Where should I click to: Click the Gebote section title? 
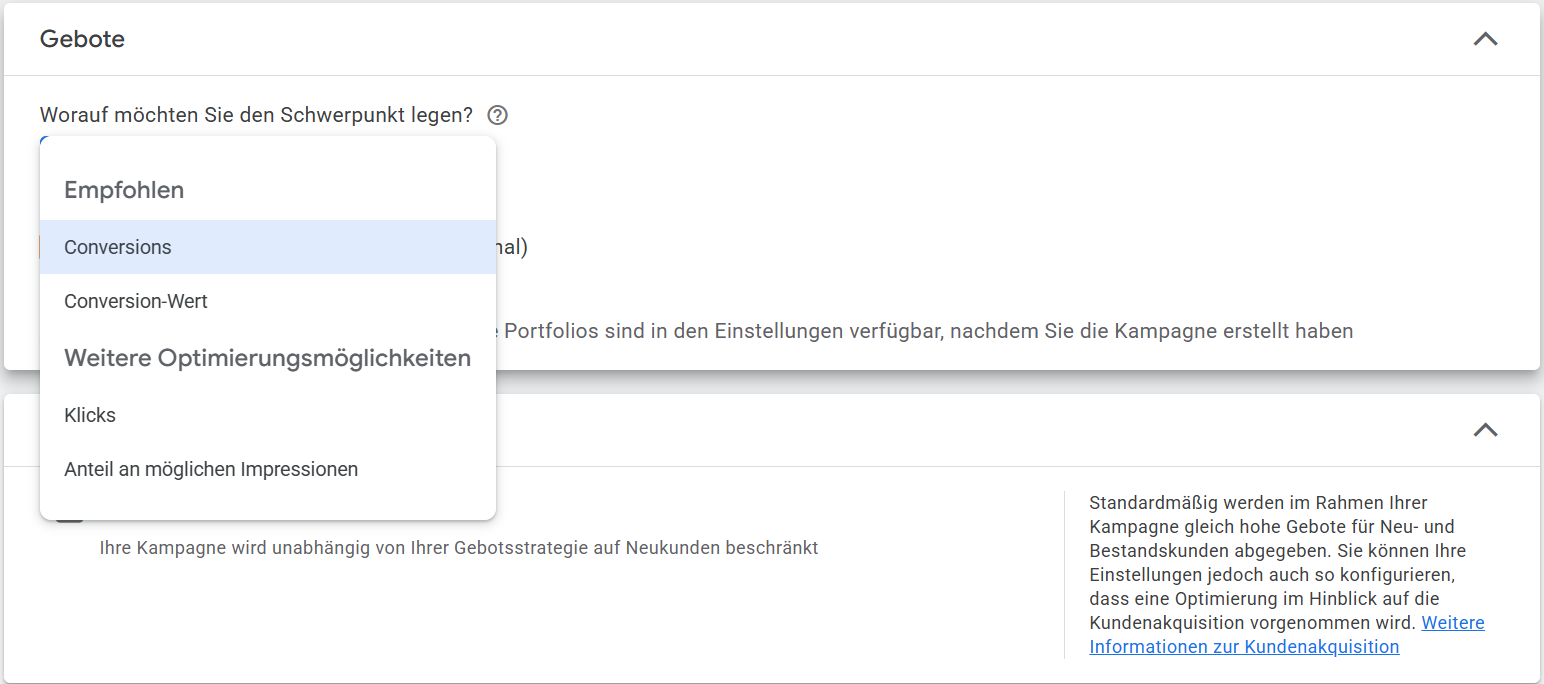coord(82,40)
